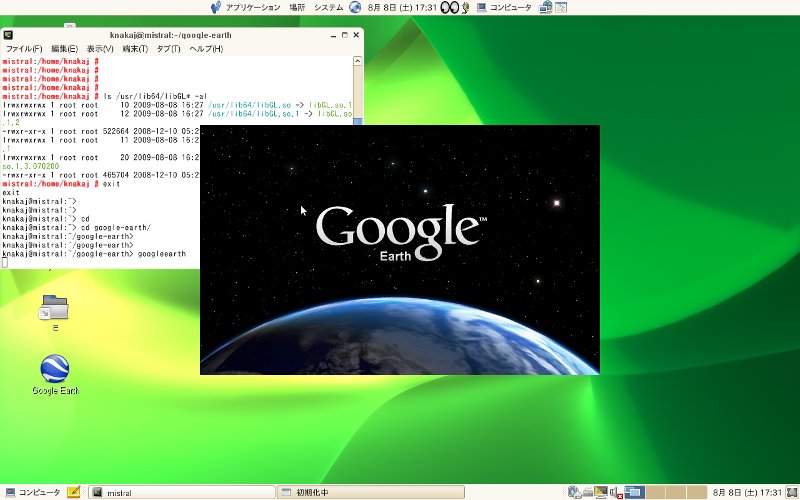This screenshot has height=500, width=800.
Task: Open the 場所 menu in top panel
Action: tap(297, 8)
